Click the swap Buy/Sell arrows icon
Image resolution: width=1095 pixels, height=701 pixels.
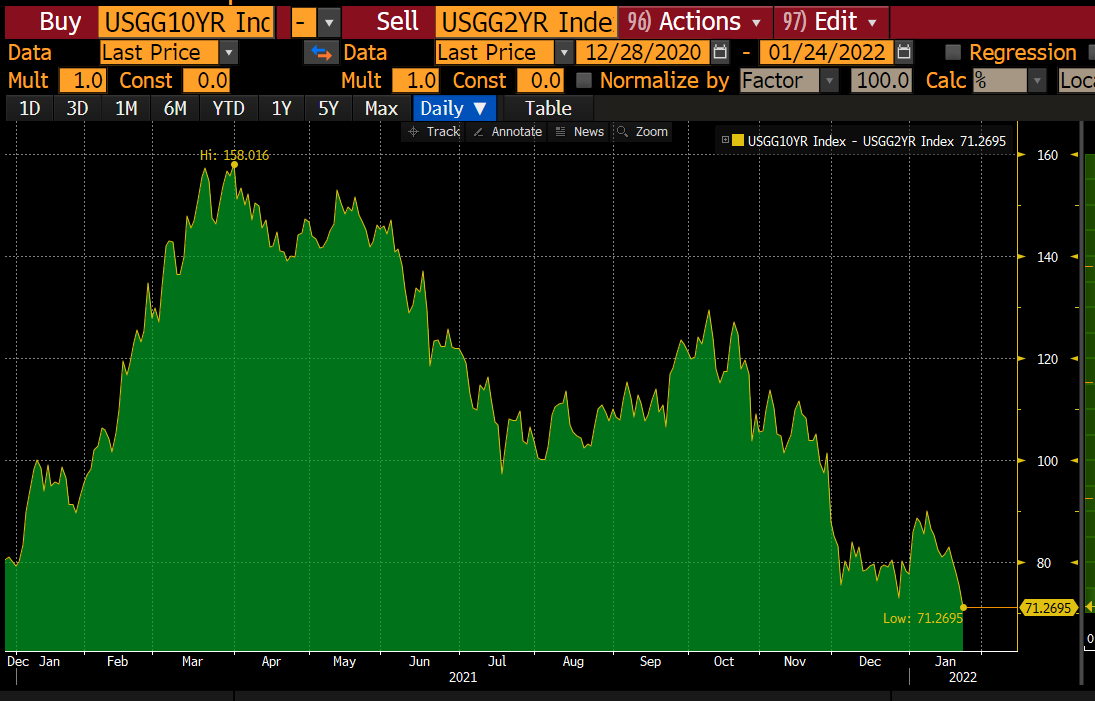pos(321,52)
